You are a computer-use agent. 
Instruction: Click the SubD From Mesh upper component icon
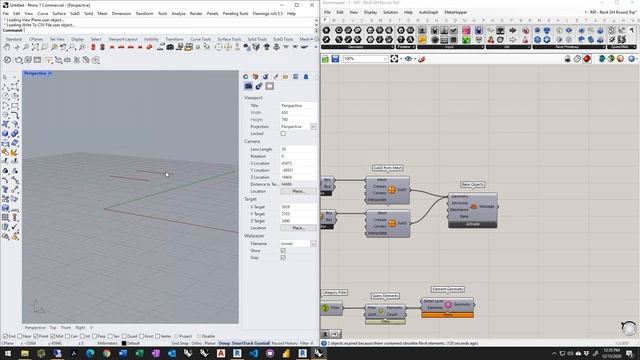[391, 190]
